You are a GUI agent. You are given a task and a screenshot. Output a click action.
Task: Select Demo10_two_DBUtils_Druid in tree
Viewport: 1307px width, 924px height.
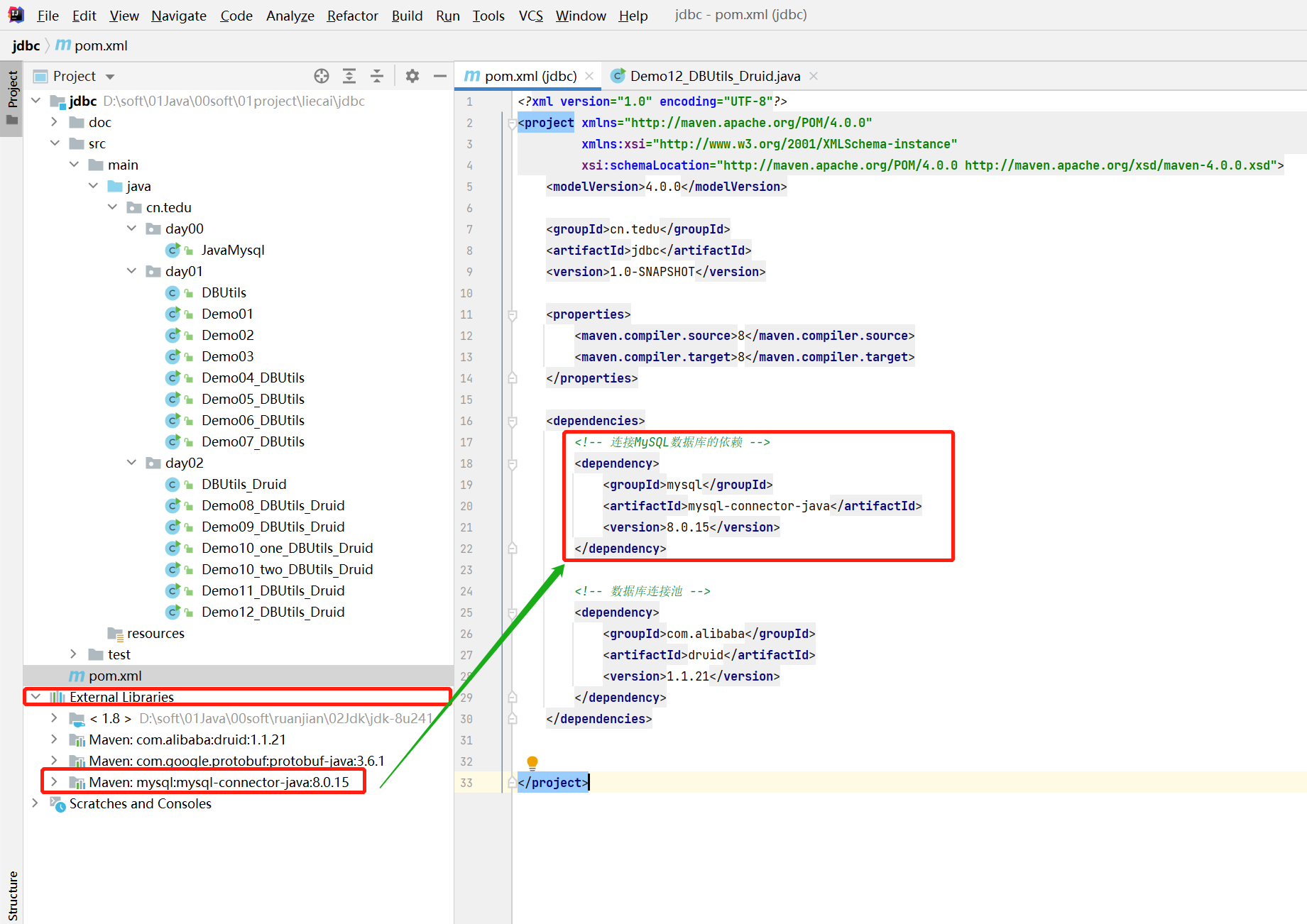(287, 569)
